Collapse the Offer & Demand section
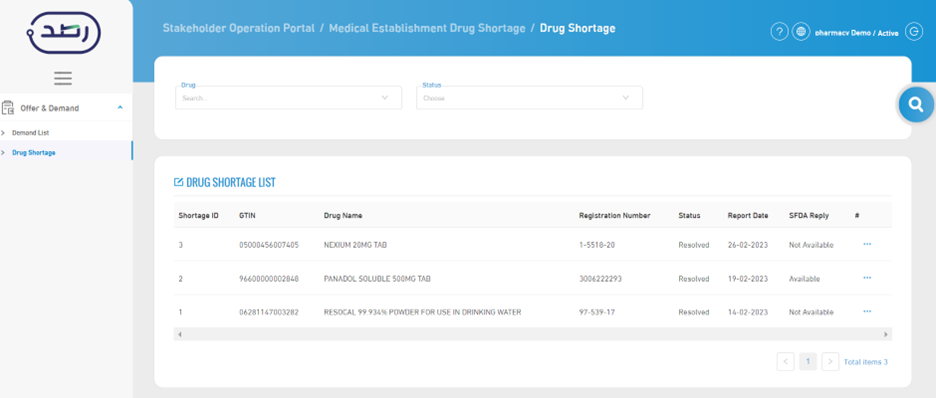 click(x=120, y=107)
